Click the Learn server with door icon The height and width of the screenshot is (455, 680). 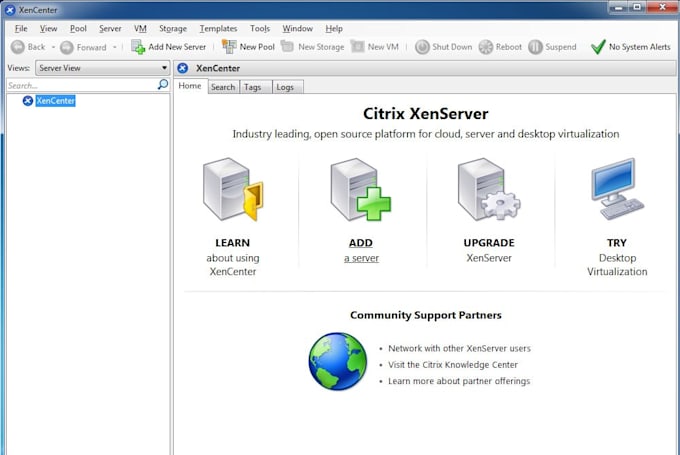233,190
